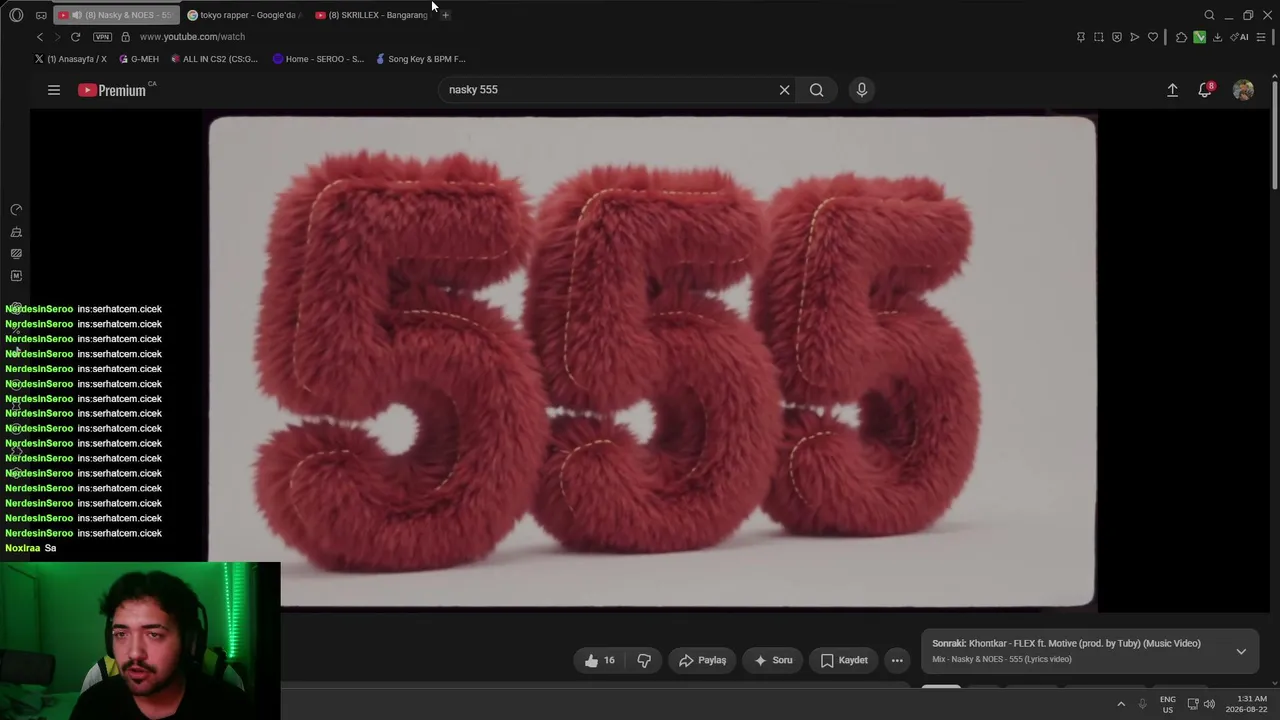Open the workspaces icon beside the tabs
The width and height of the screenshot is (1280, 720).
point(41,15)
